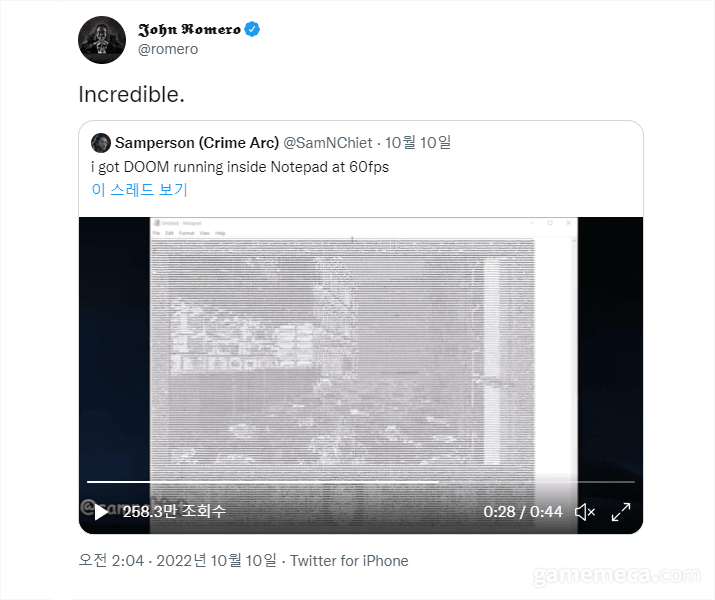
Task: Open the @SamNChiet handle in the quoted tweet
Action: coord(328,143)
